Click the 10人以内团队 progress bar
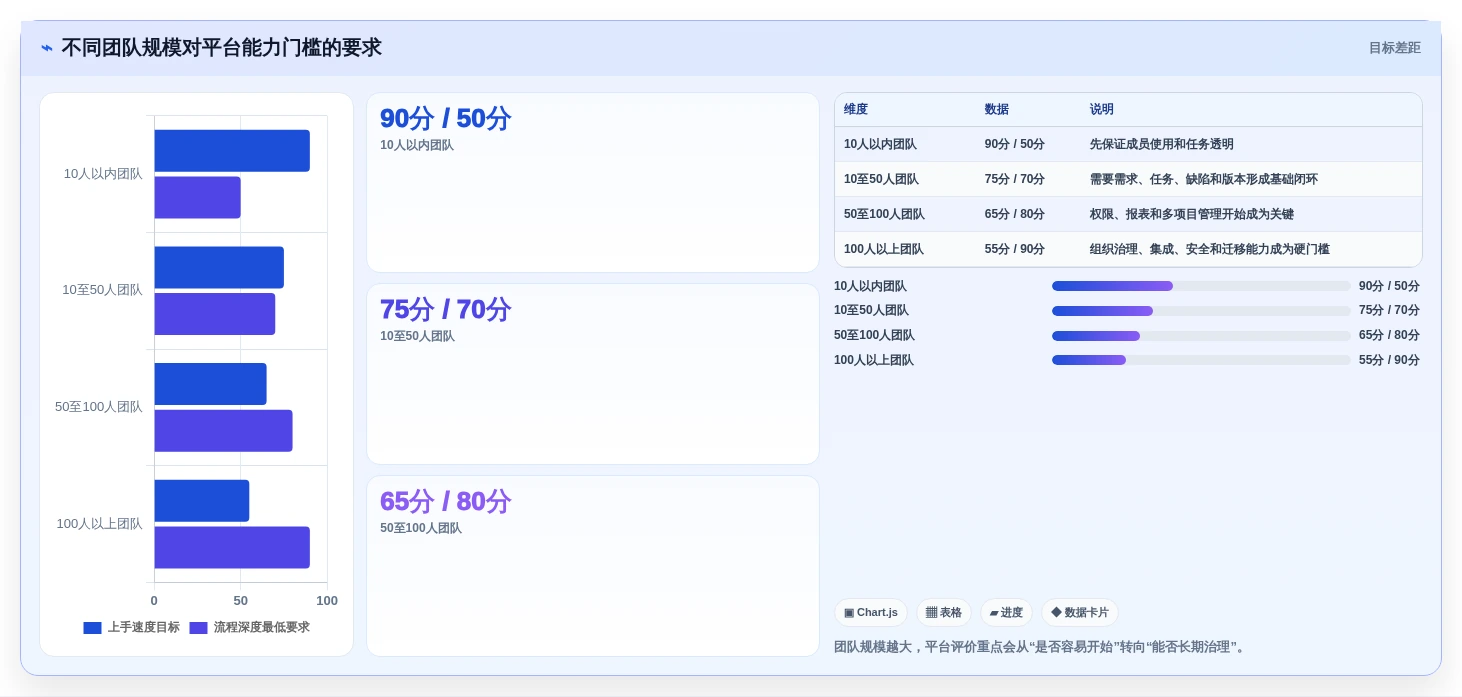 tap(1201, 286)
